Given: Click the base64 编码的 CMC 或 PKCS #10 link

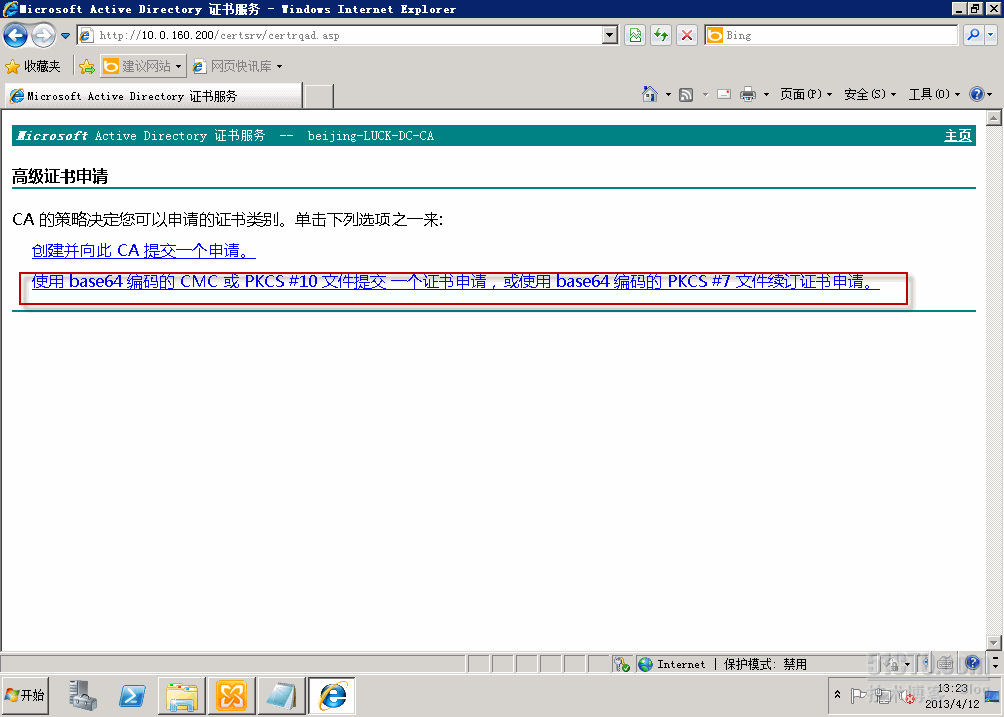Looking at the screenshot, I should (x=455, y=281).
